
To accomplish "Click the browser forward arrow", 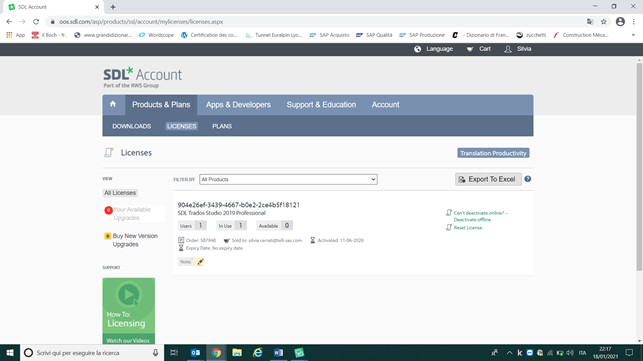I will [x=23, y=22].
